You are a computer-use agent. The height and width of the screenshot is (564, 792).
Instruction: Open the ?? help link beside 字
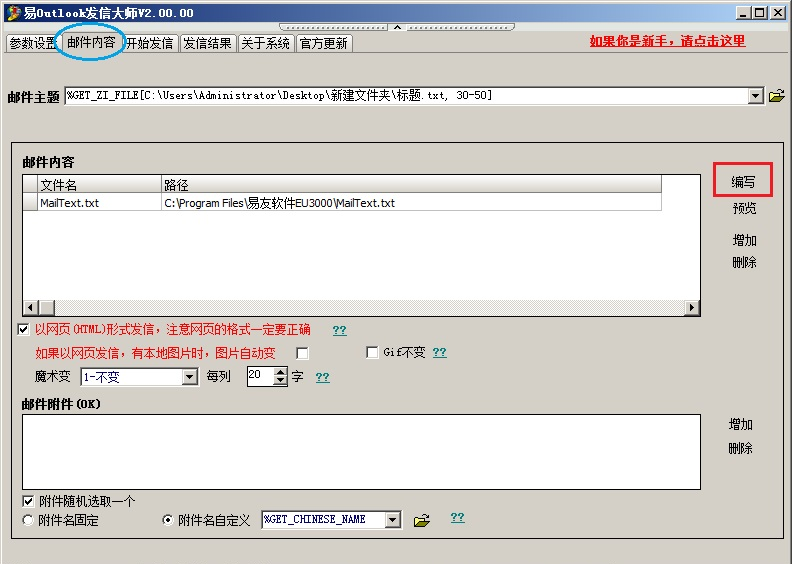coord(322,377)
